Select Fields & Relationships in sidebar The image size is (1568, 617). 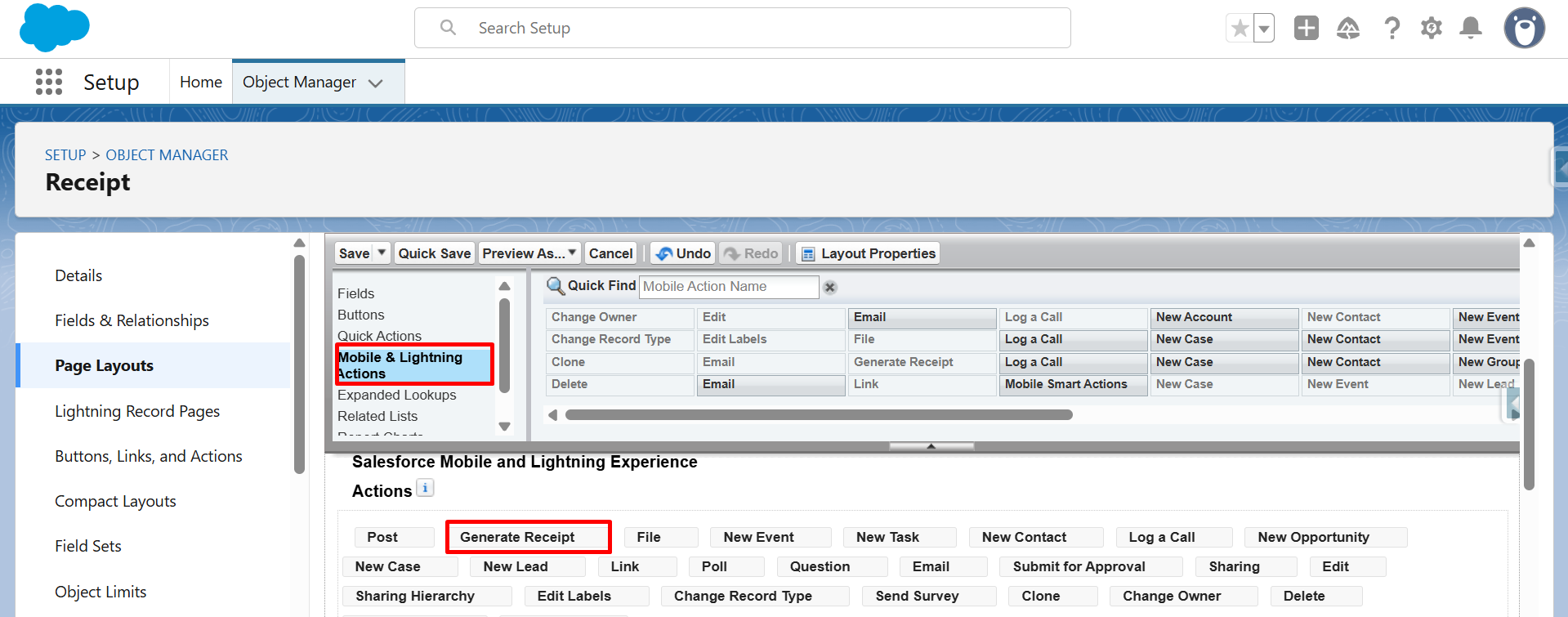(132, 320)
